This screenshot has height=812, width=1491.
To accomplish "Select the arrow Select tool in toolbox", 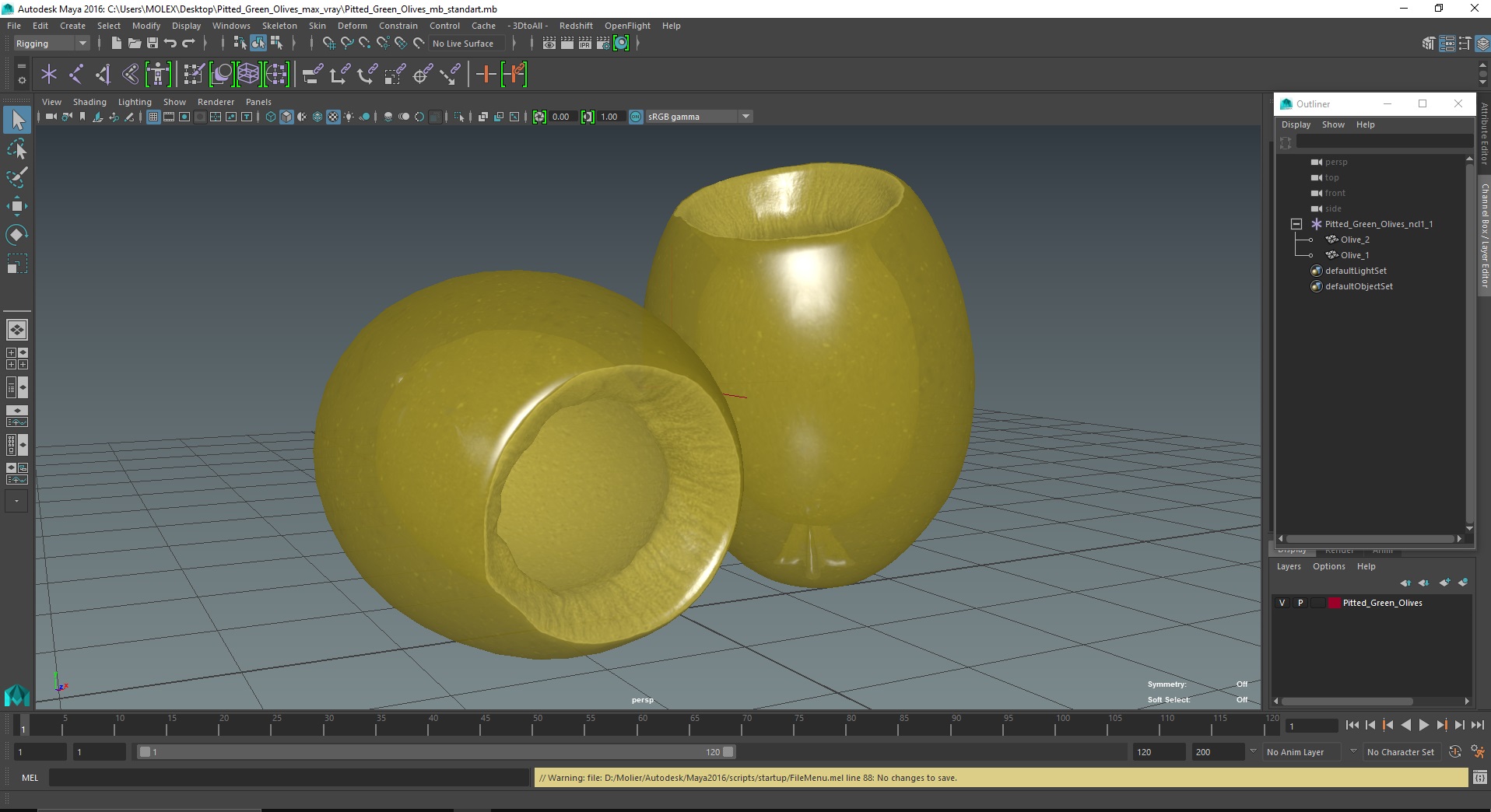I will coord(17,120).
